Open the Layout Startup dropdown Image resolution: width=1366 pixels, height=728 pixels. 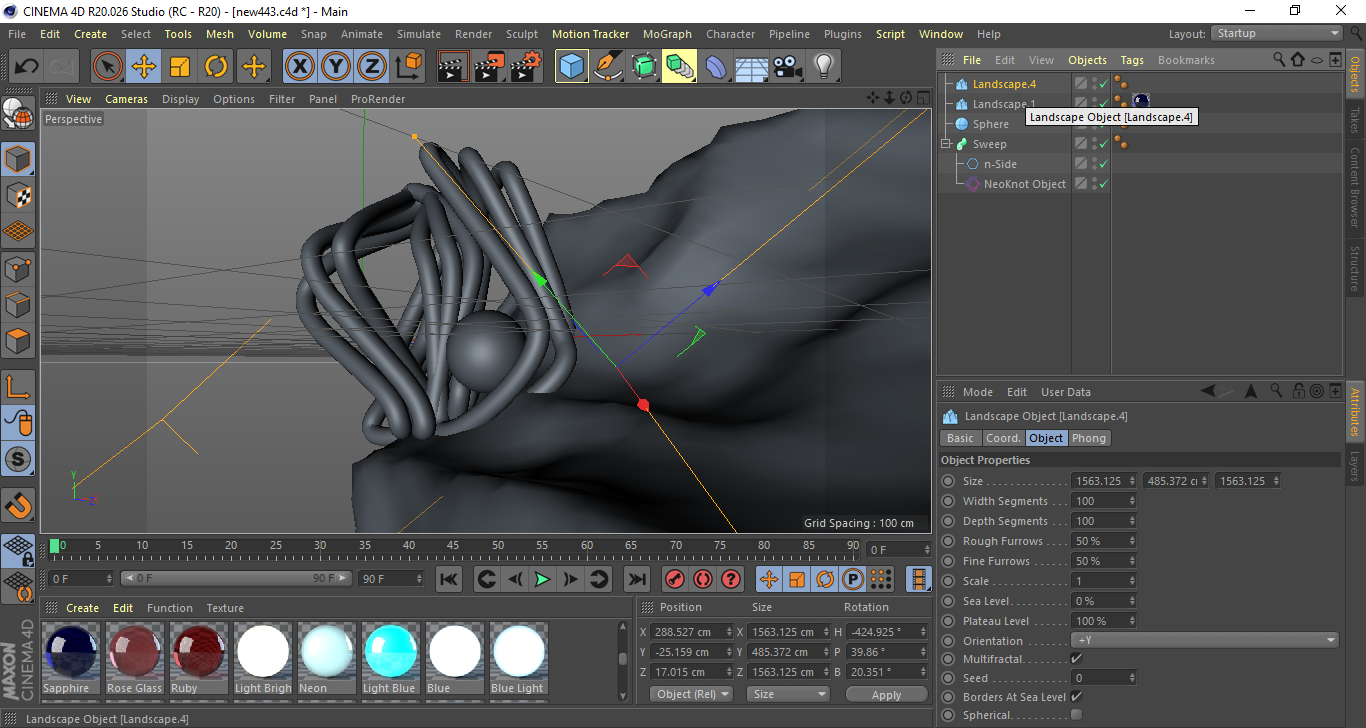1277,33
